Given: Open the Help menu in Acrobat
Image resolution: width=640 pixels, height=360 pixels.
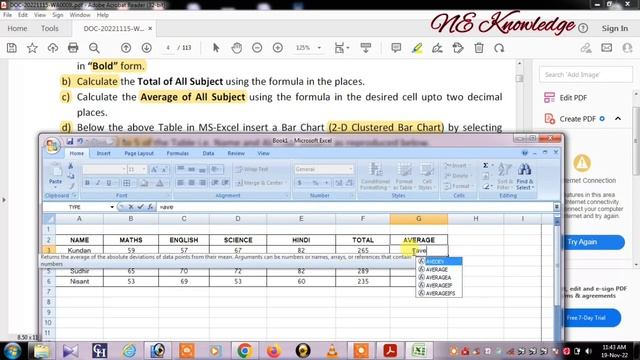Looking at the screenshot, I should 102,15.
